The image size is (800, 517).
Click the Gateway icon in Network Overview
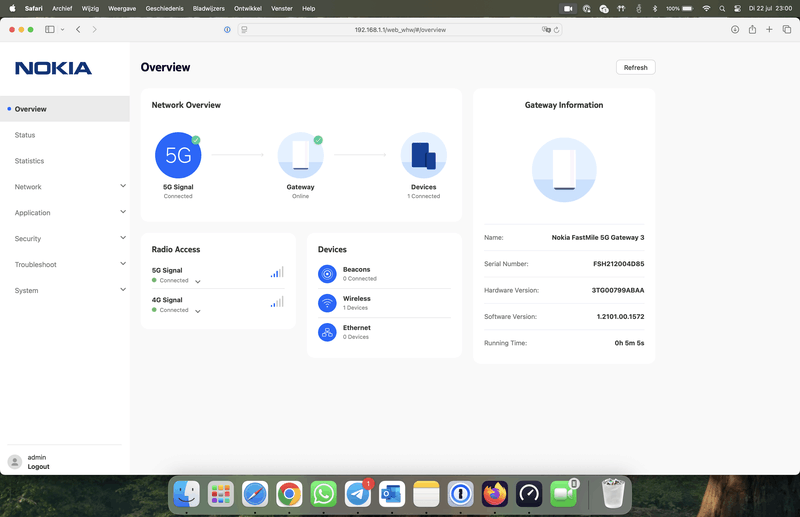(x=301, y=155)
